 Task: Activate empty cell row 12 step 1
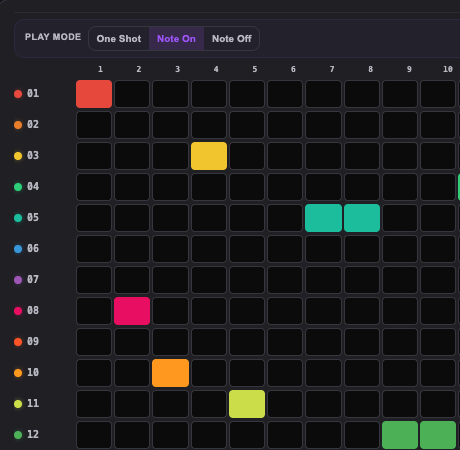[94, 435]
